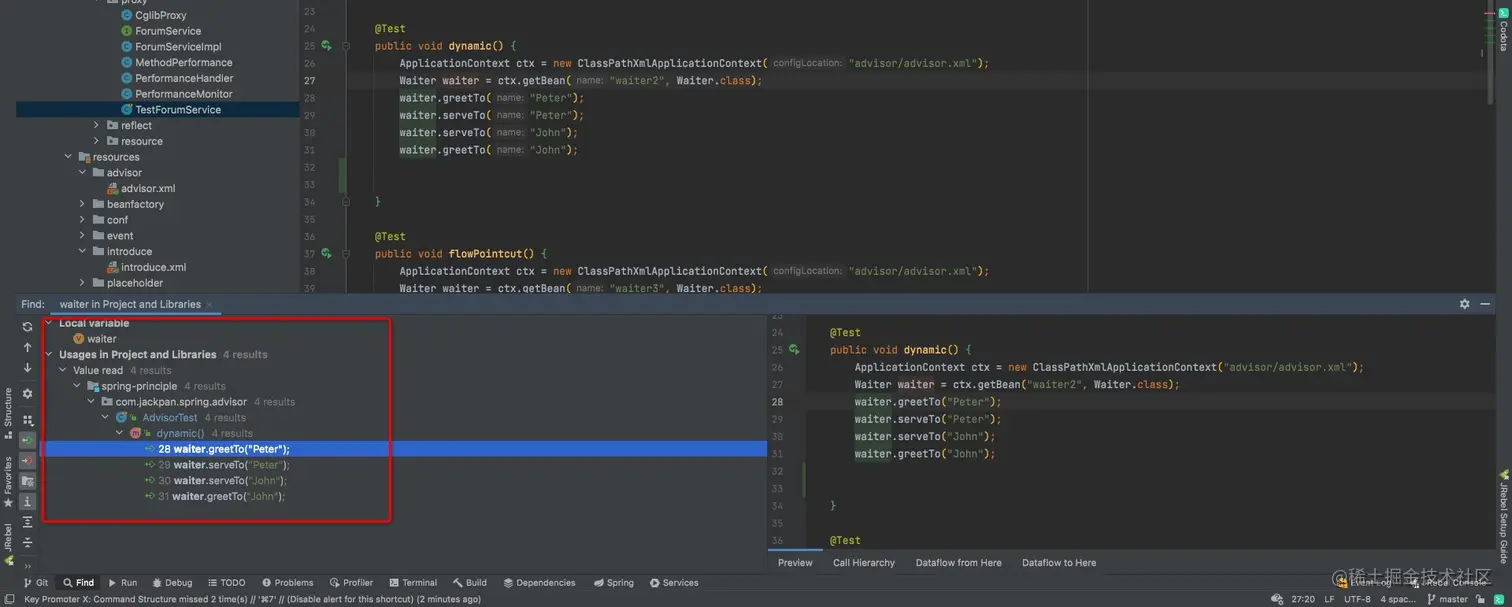Image resolution: width=1512 pixels, height=607 pixels.
Task: Open Run tool window
Action: [123, 583]
